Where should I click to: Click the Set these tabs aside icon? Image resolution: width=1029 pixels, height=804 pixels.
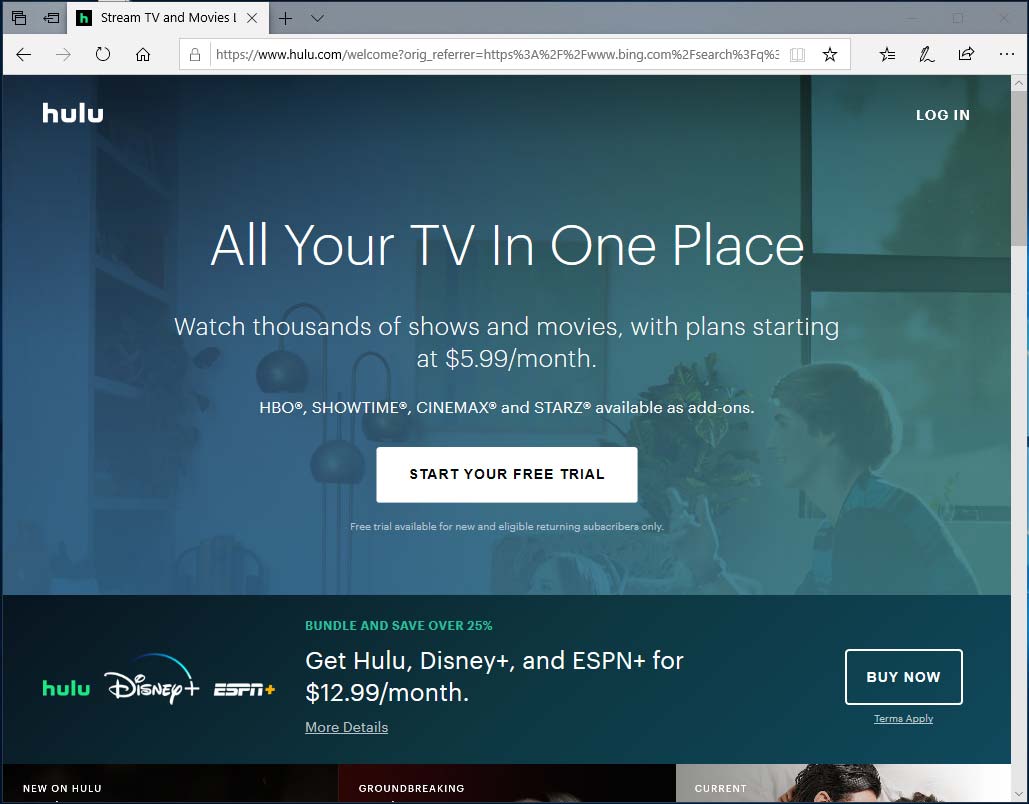pos(51,18)
